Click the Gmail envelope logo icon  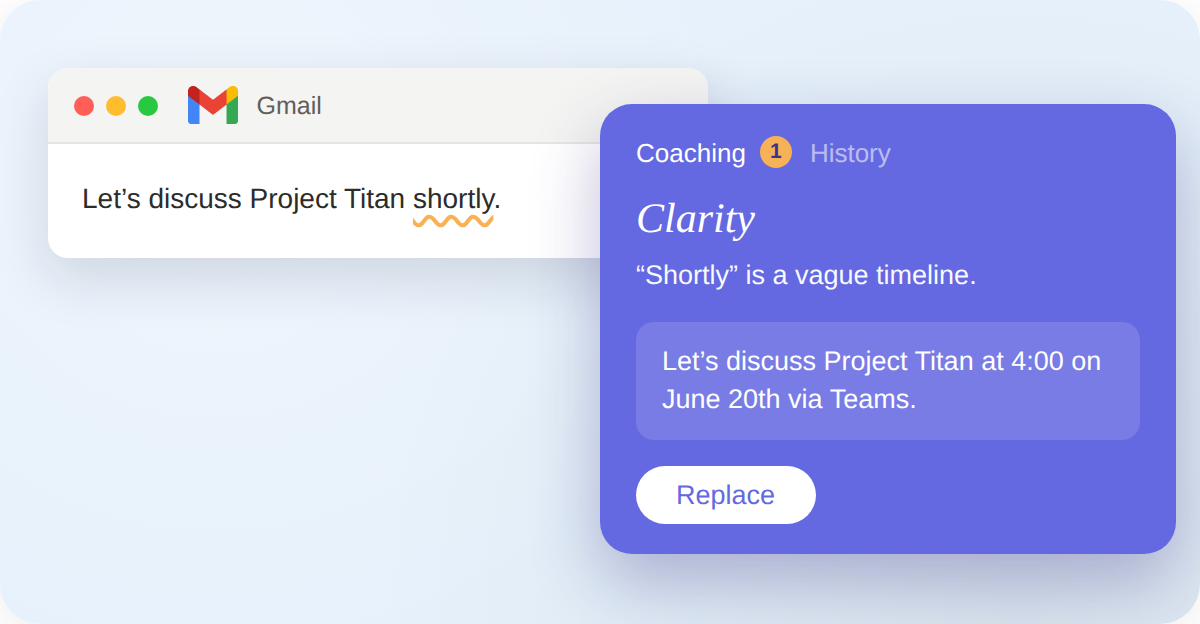(213, 105)
